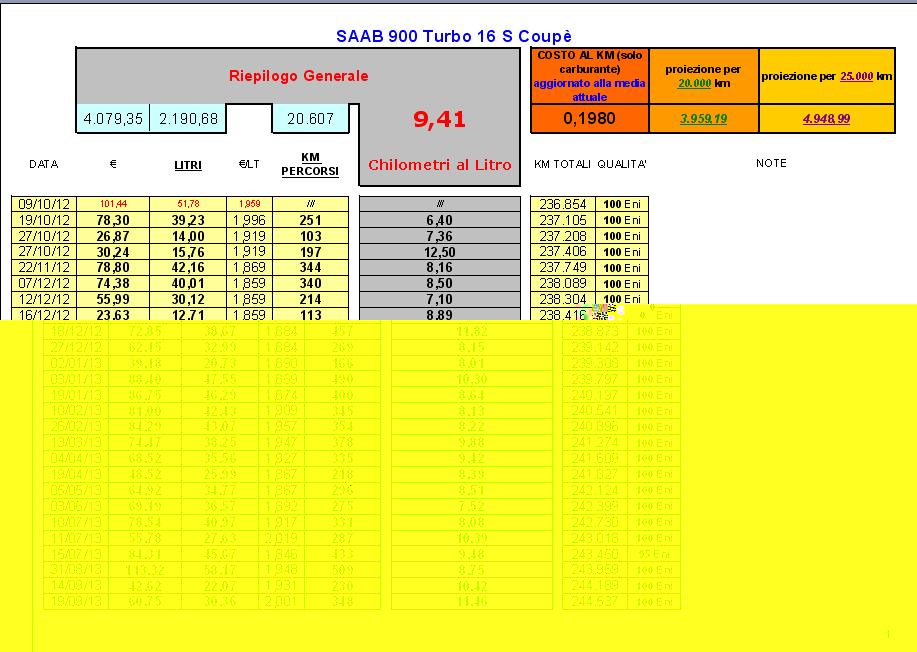This screenshot has height=652, width=917.
Task: Select the amount cell 26,87
Action: point(113,236)
